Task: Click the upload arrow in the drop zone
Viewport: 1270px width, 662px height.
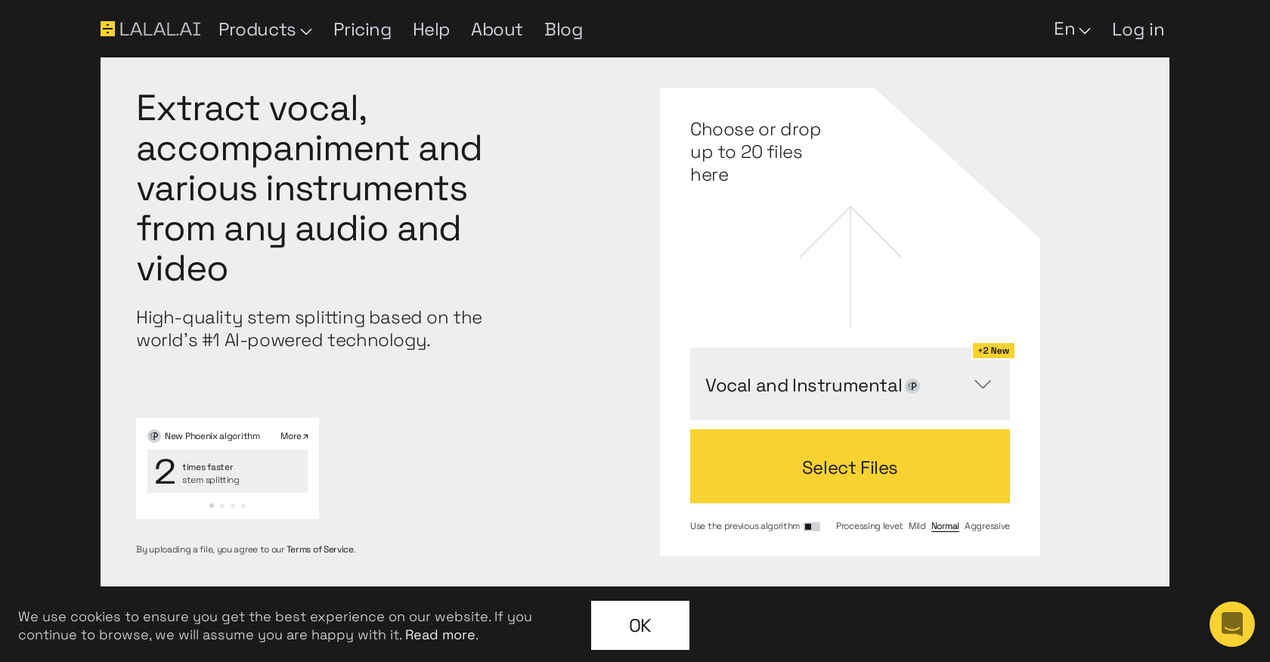Action: (x=850, y=265)
